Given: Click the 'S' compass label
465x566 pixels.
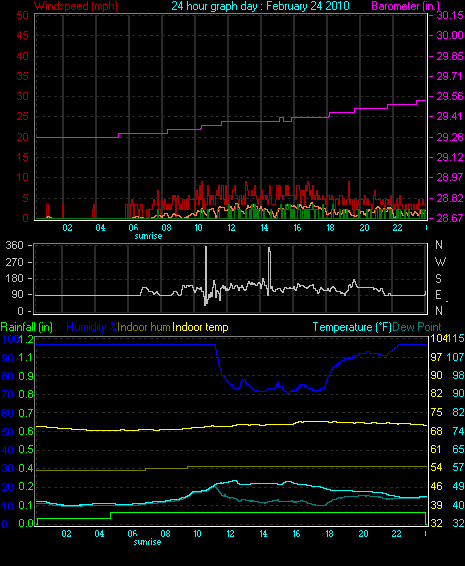Looking at the screenshot, I should pos(438,278).
